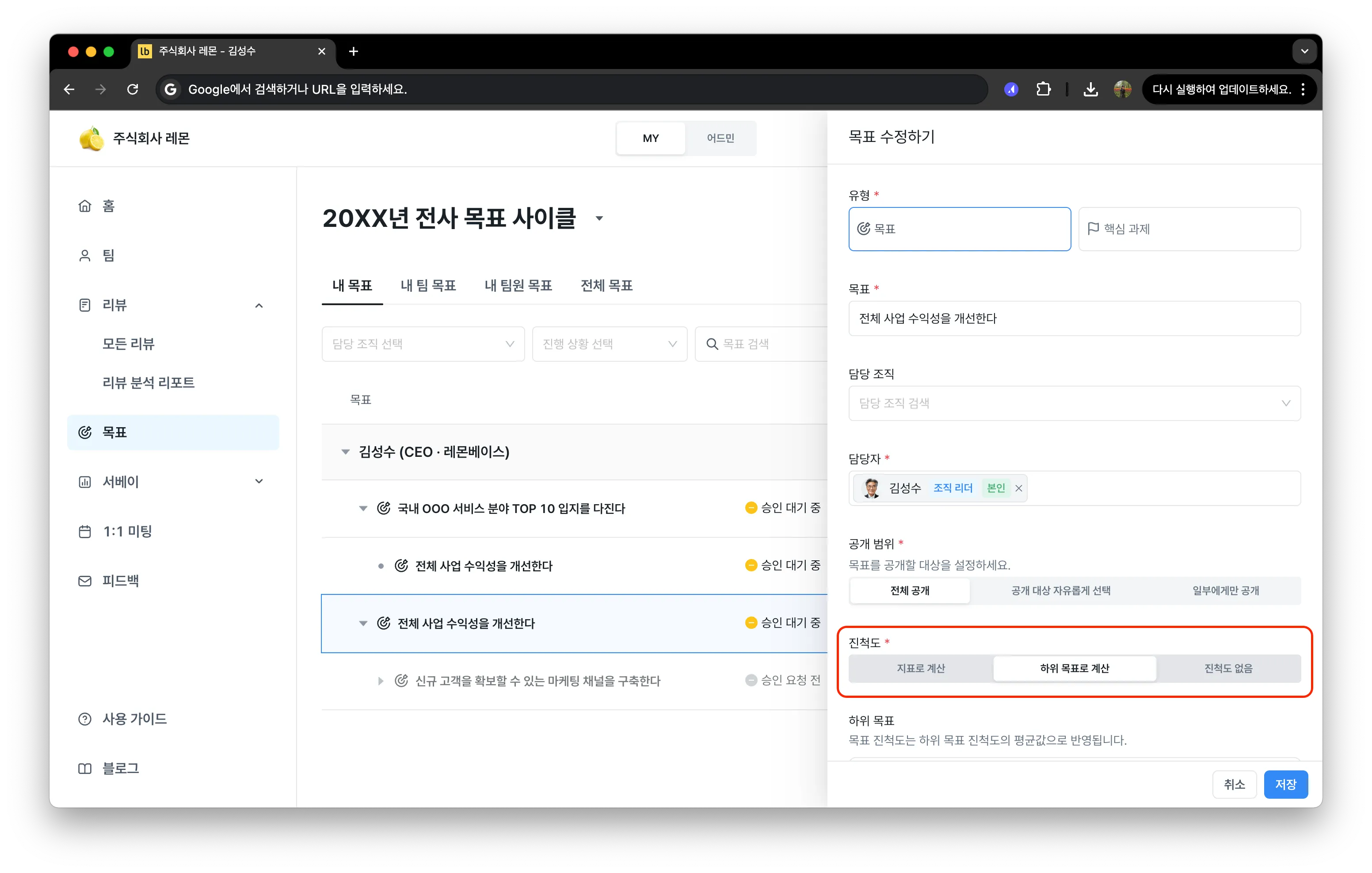Click the 목표 name input field
The image size is (1372, 873).
pos(1075,318)
